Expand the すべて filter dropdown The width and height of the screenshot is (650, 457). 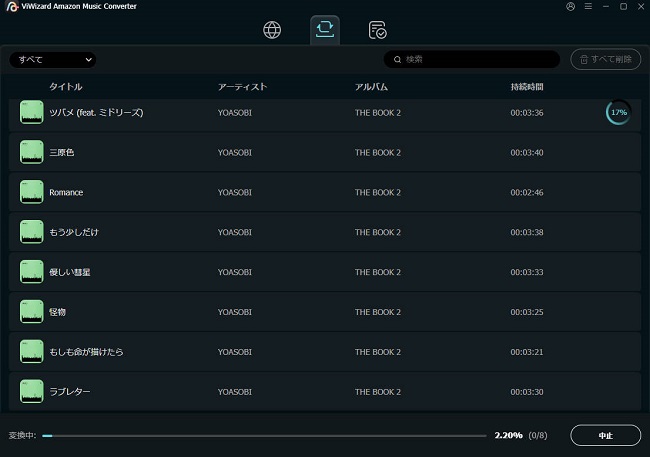[53, 60]
